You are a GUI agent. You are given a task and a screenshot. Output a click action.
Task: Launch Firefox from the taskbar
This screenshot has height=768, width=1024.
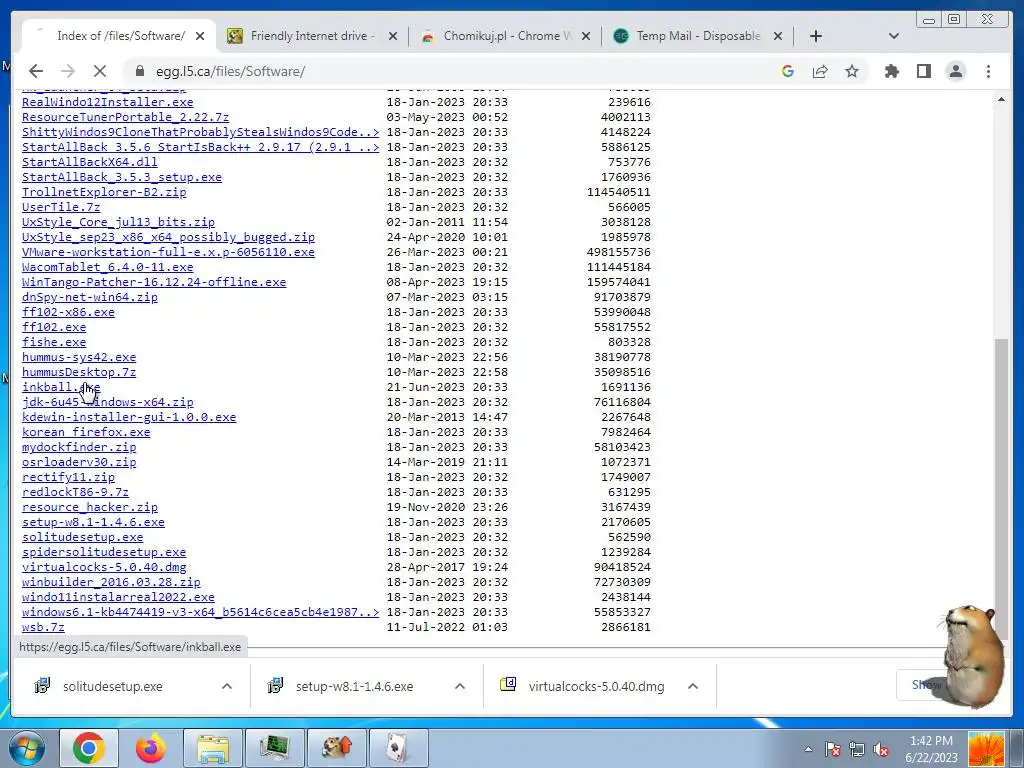point(151,748)
